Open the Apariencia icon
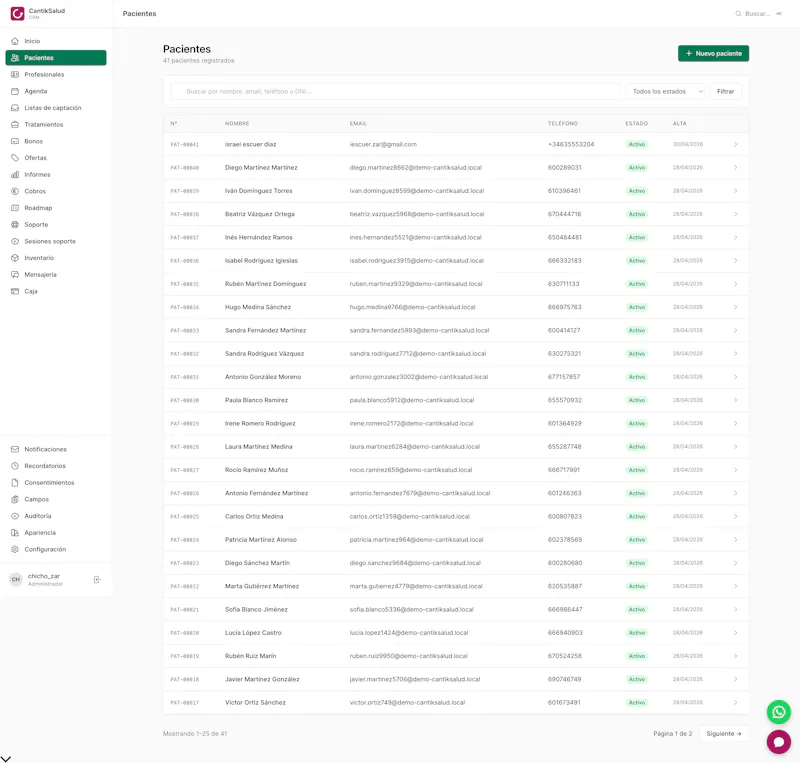Image resolution: width=800 pixels, height=763 pixels. point(15,533)
